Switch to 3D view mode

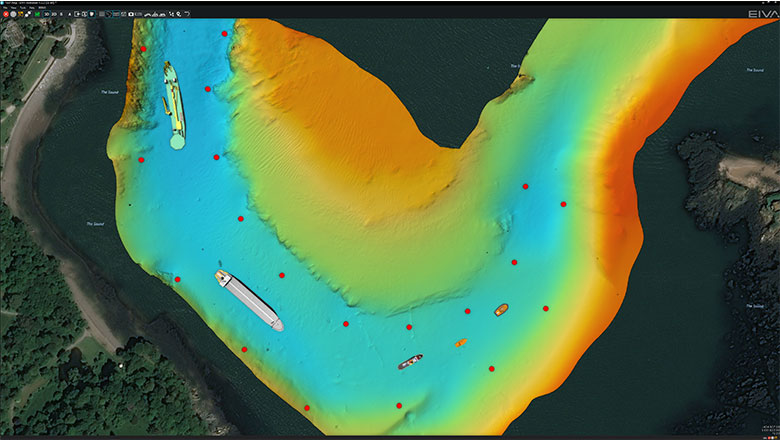[47, 14]
